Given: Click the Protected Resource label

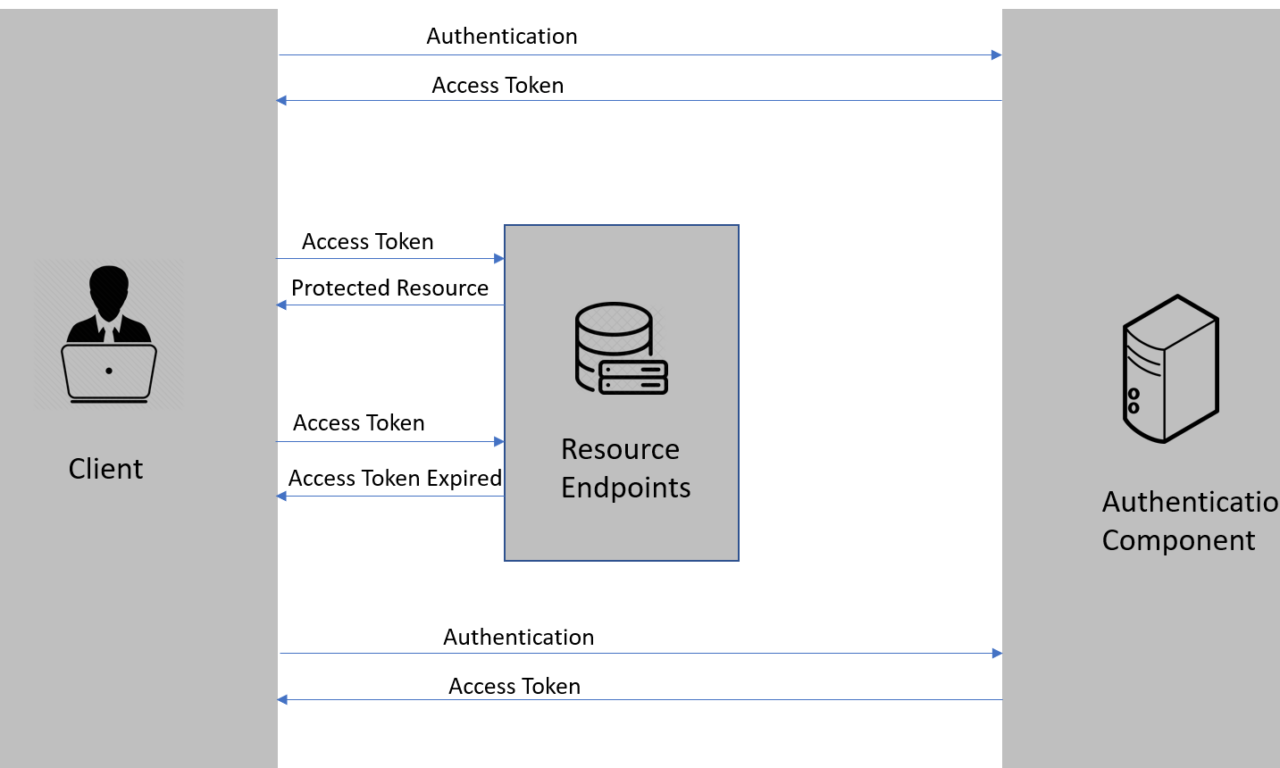Looking at the screenshot, I should pyautogui.click(x=390, y=288).
